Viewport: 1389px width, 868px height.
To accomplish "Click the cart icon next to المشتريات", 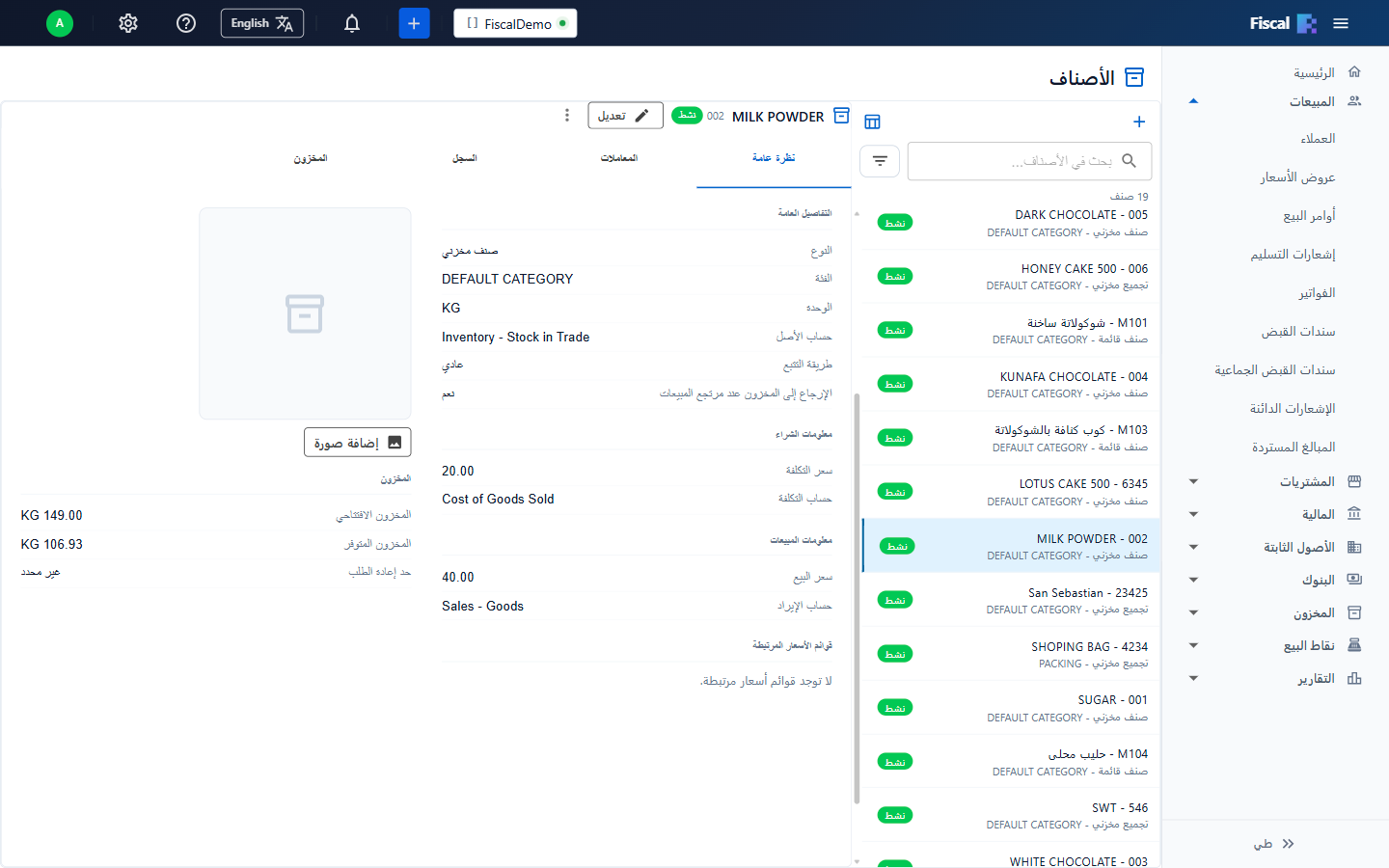I will point(1354,481).
